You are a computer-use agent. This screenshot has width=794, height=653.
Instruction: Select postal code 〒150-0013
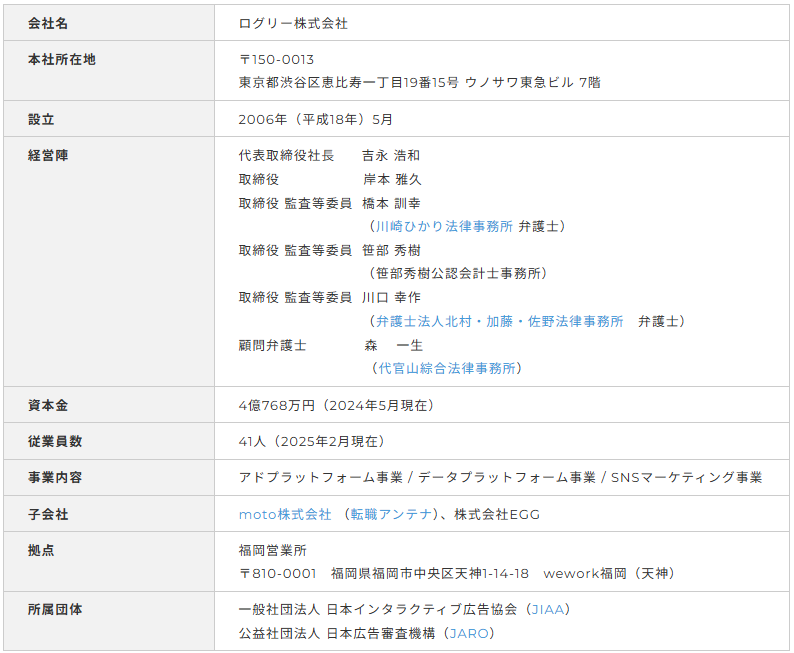pyautogui.click(x=276, y=60)
